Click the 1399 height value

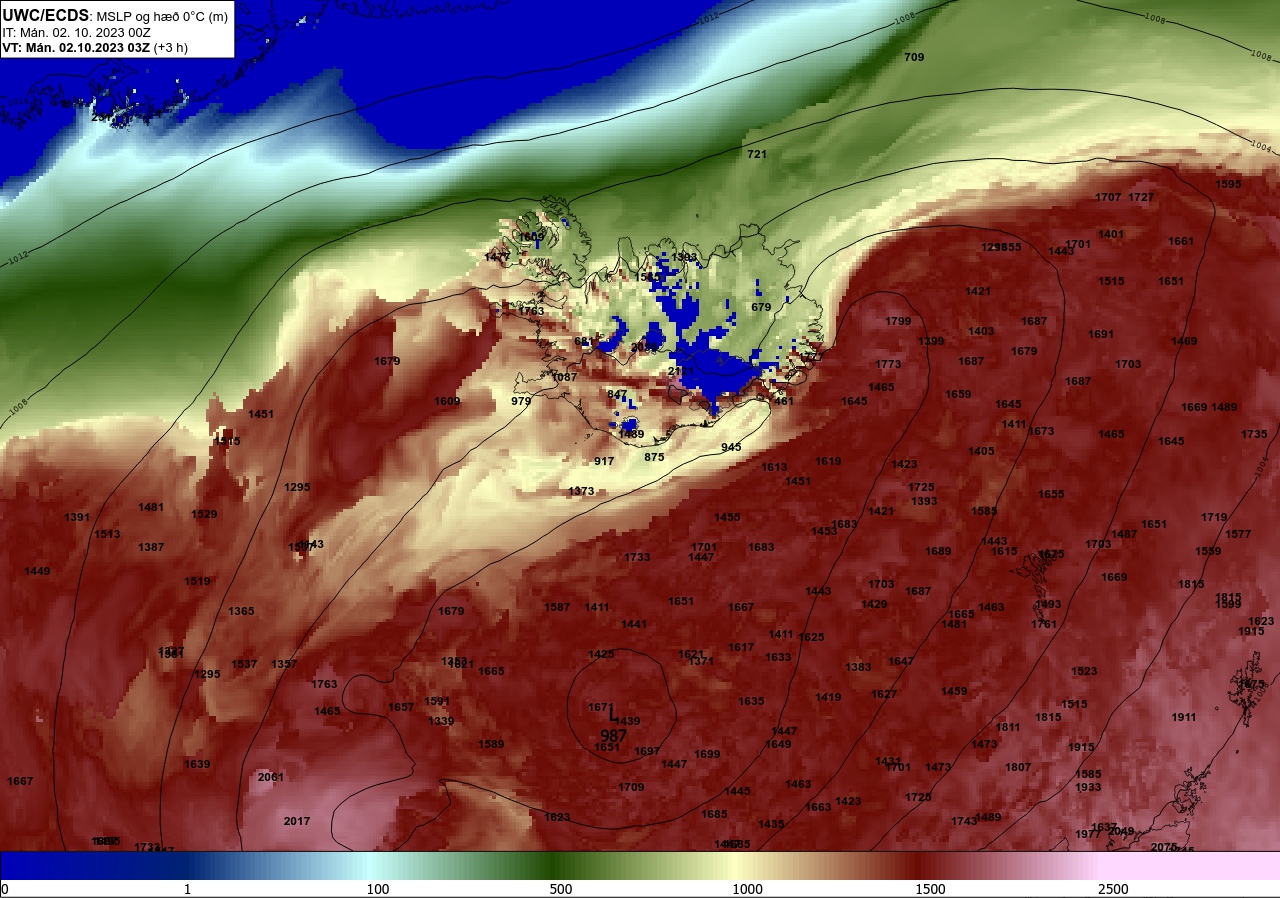click(x=931, y=341)
